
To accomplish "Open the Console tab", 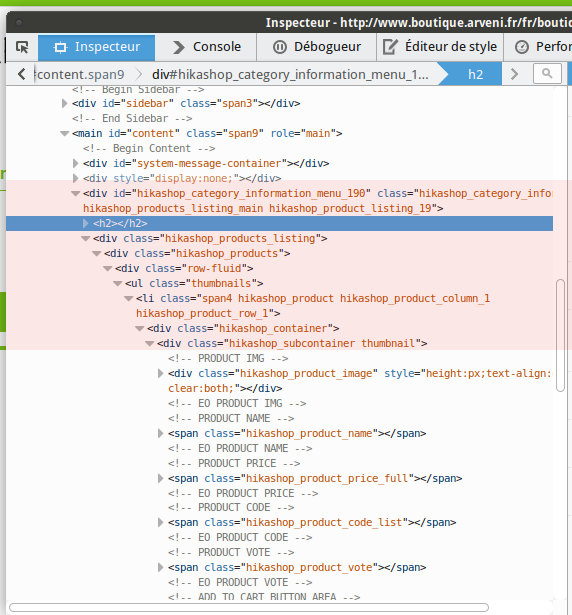I will pyautogui.click(x=206, y=47).
